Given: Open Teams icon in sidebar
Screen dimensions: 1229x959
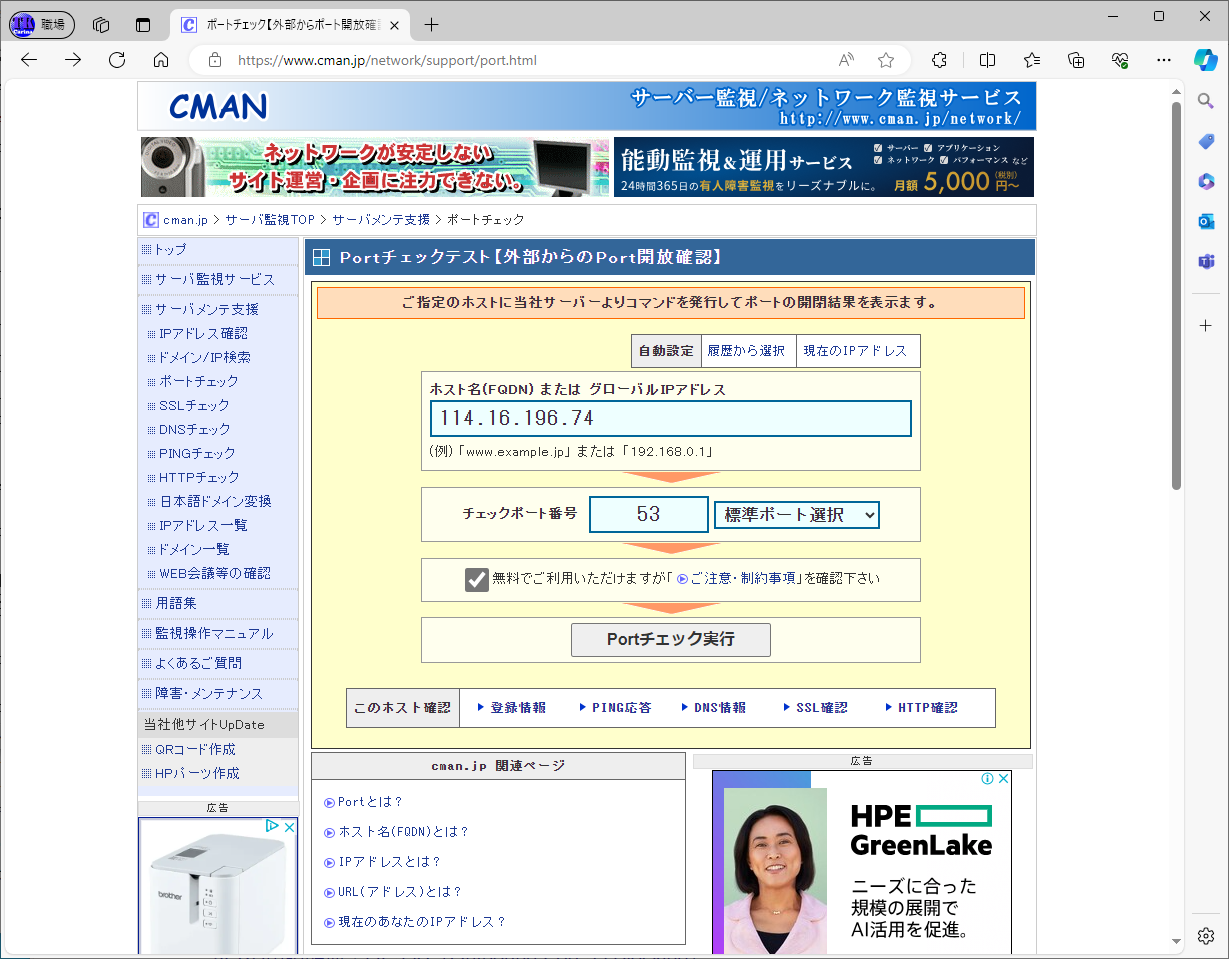Looking at the screenshot, I should pyautogui.click(x=1206, y=261).
